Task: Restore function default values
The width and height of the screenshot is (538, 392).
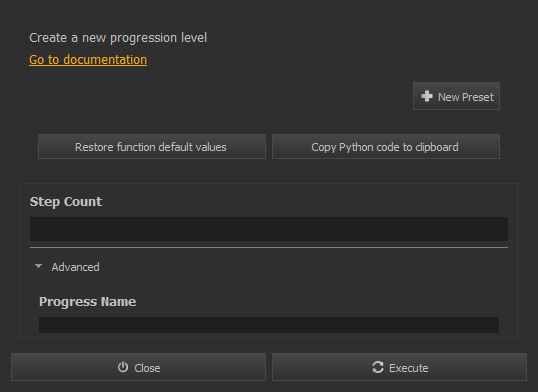Action: (152, 147)
